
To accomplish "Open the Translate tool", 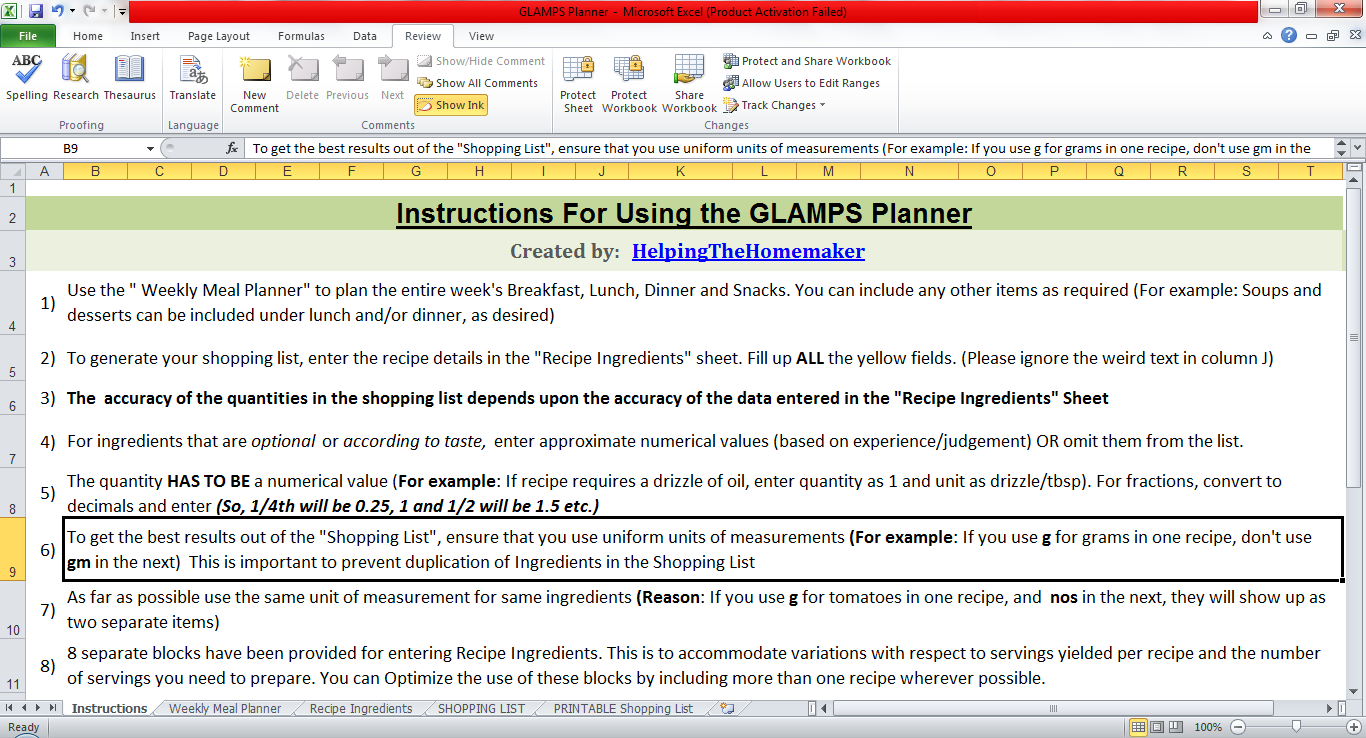I will click(x=193, y=77).
